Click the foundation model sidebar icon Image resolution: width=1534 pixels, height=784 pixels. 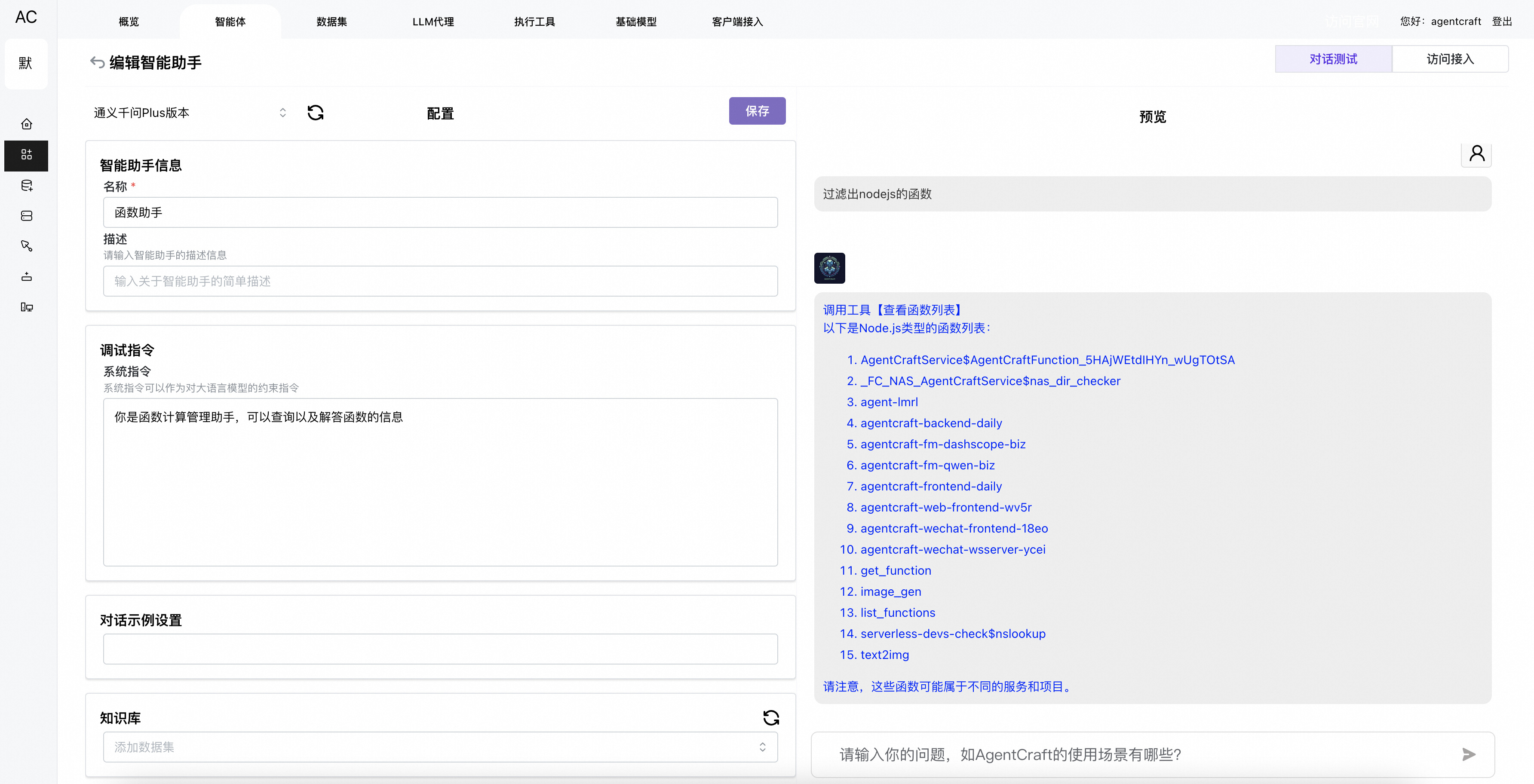click(26, 277)
